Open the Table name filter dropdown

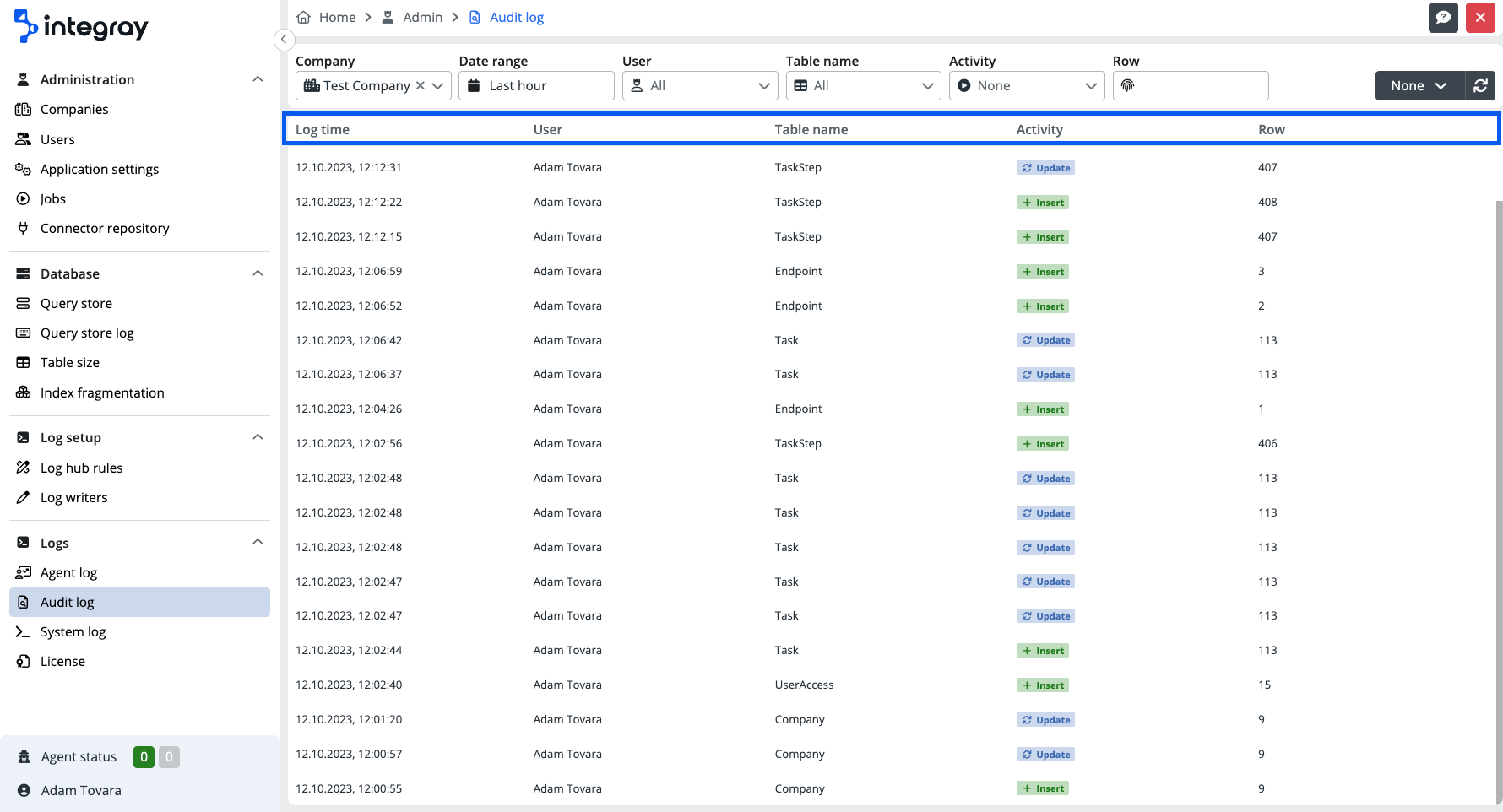[863, 86]
